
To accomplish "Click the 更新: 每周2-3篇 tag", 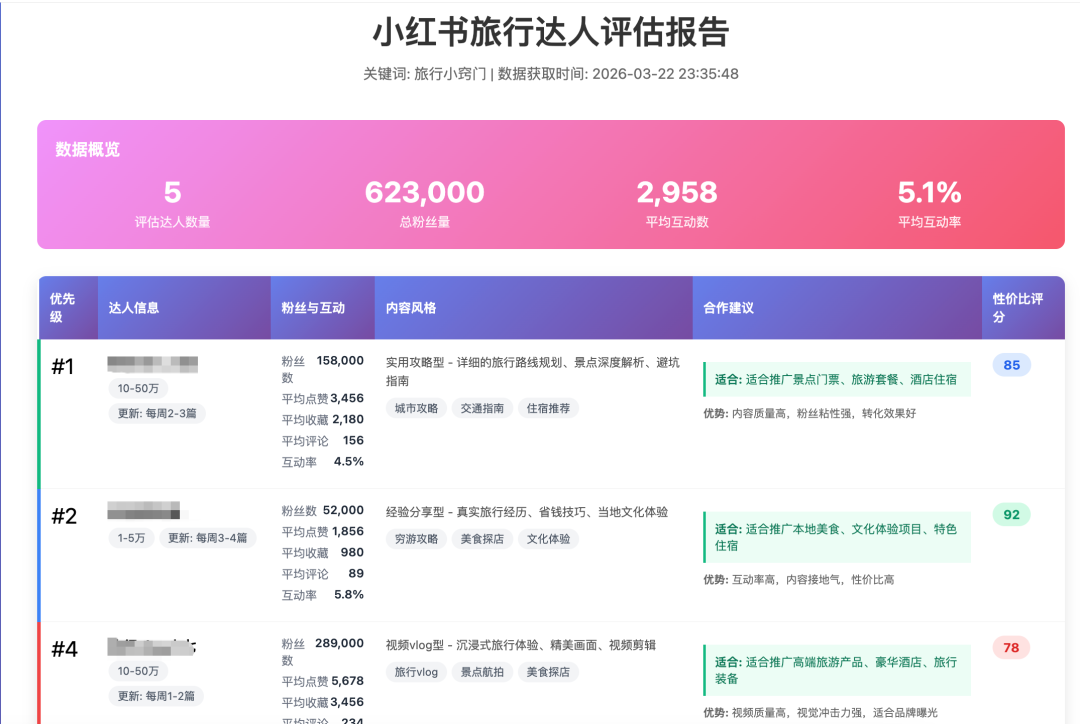I will (x=157, y=413).
